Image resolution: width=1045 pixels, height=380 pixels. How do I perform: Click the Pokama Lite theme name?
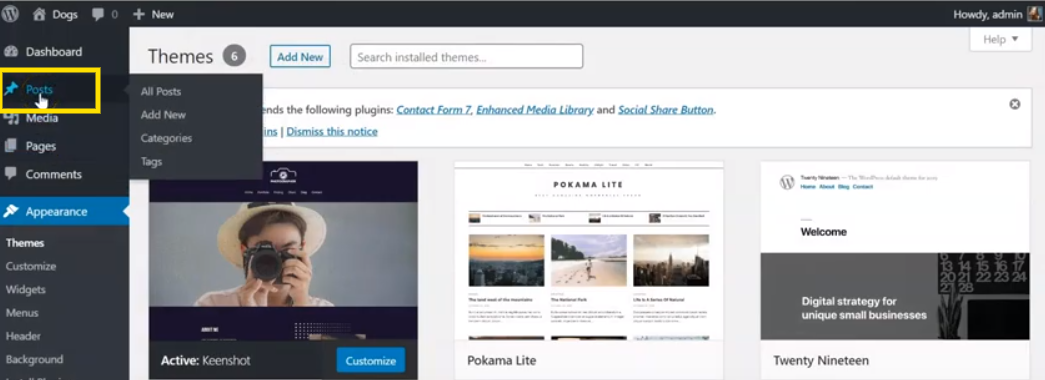[501, 361]
